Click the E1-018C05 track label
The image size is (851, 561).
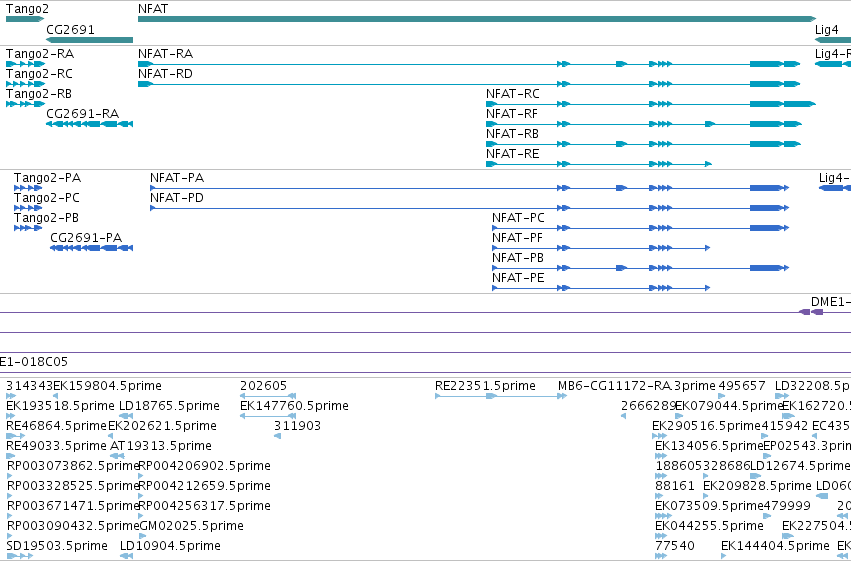[x=34, y=361]
